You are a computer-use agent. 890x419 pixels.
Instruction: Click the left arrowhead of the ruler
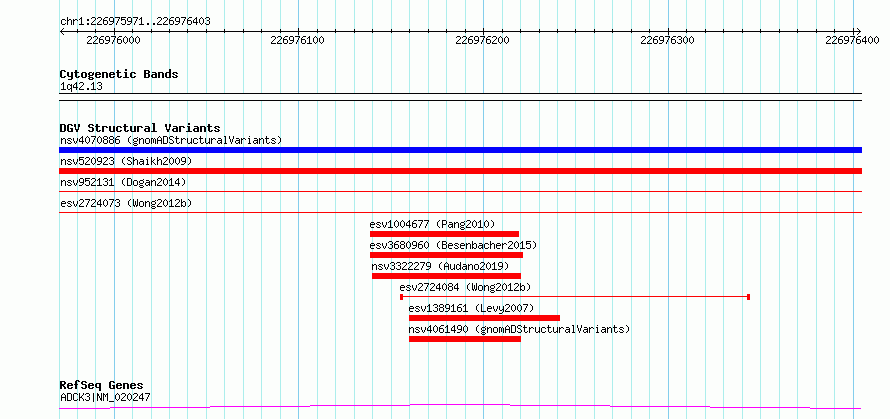tap(62, 31)
